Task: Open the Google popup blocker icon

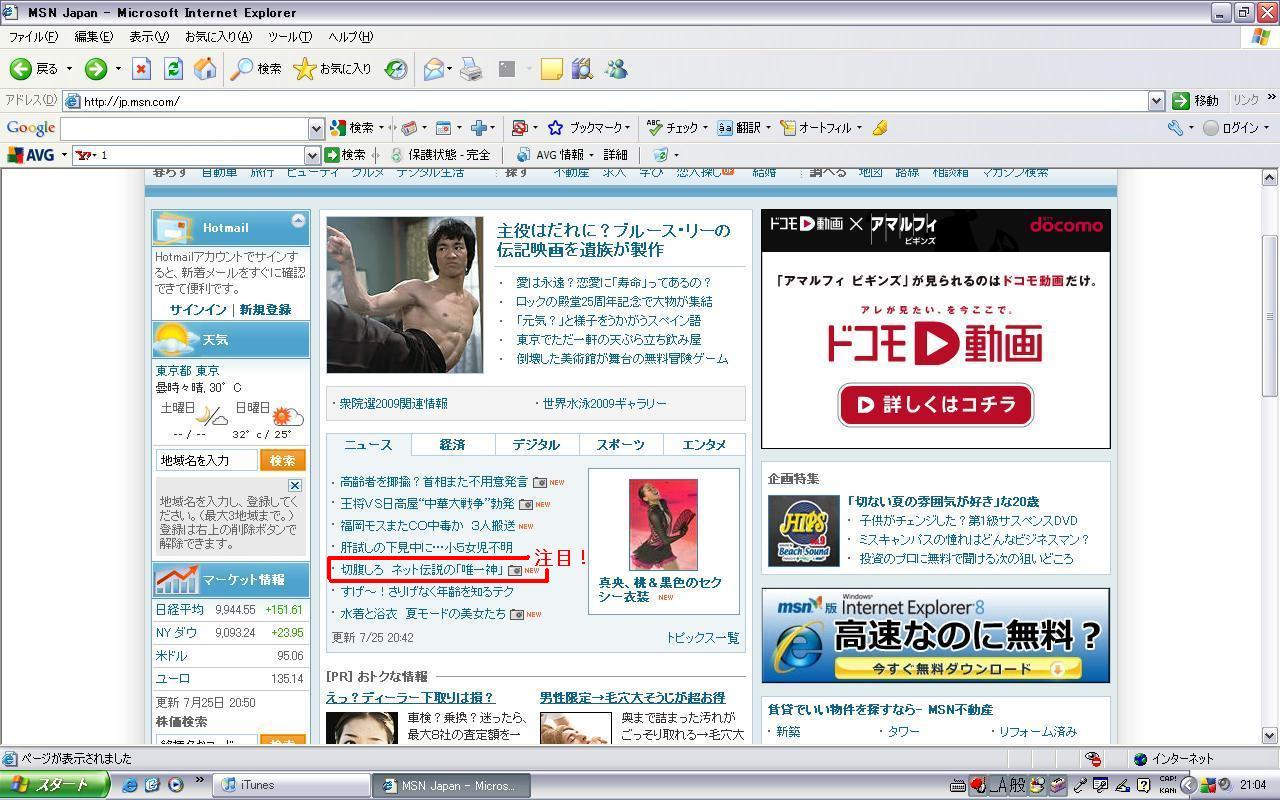Action: [519, 128]
